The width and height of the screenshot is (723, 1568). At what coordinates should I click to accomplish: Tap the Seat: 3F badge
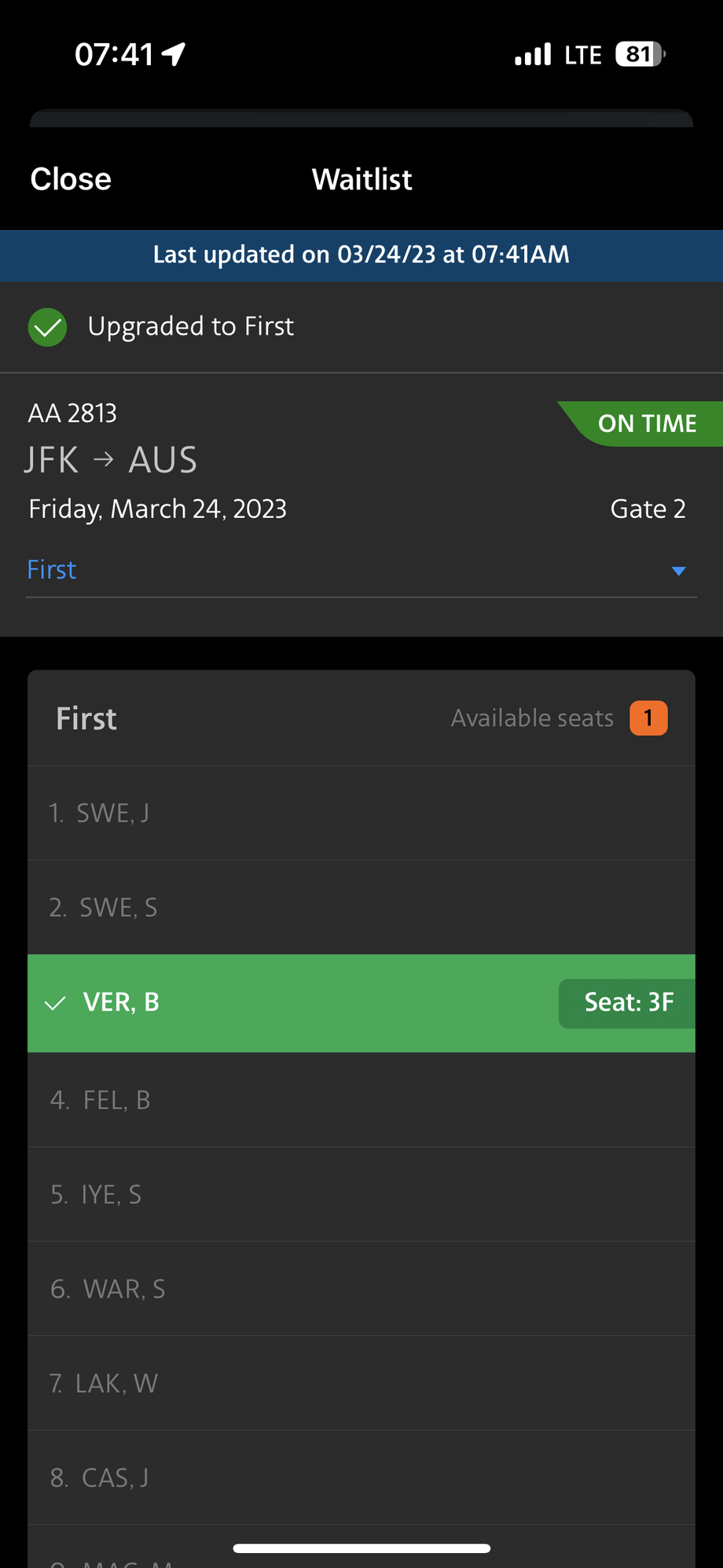[x=628, y=1003]
